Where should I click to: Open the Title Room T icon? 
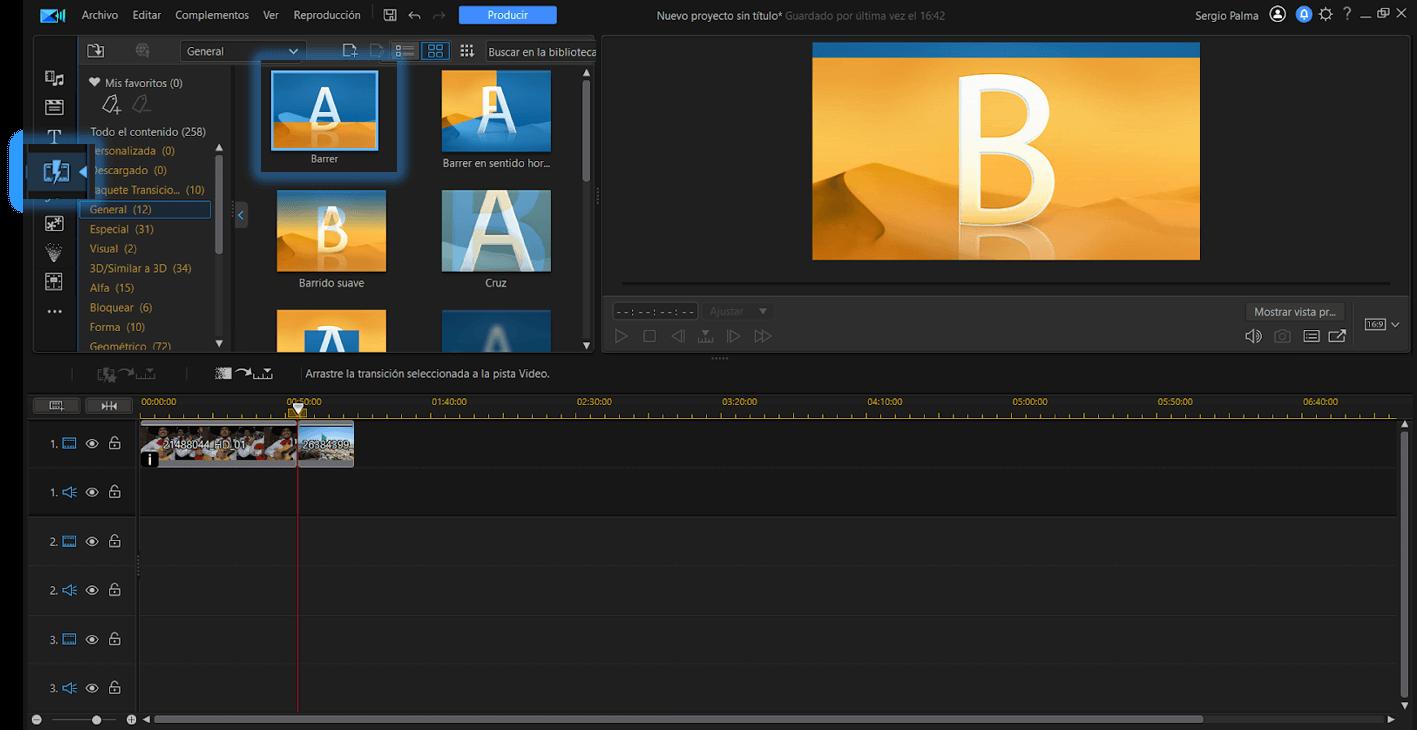(54, 136)
